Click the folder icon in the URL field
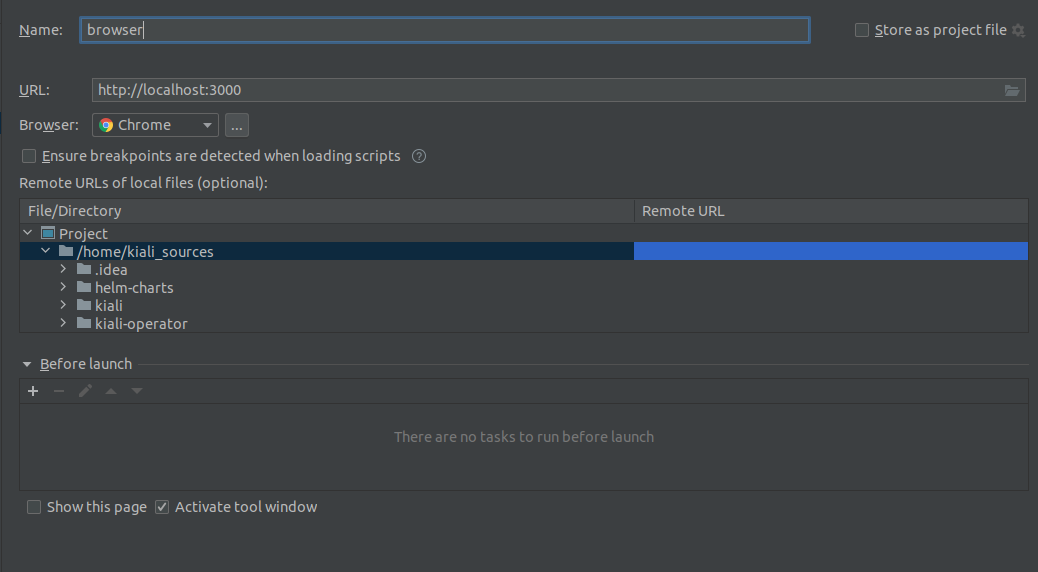 (x=1012, y=91)
